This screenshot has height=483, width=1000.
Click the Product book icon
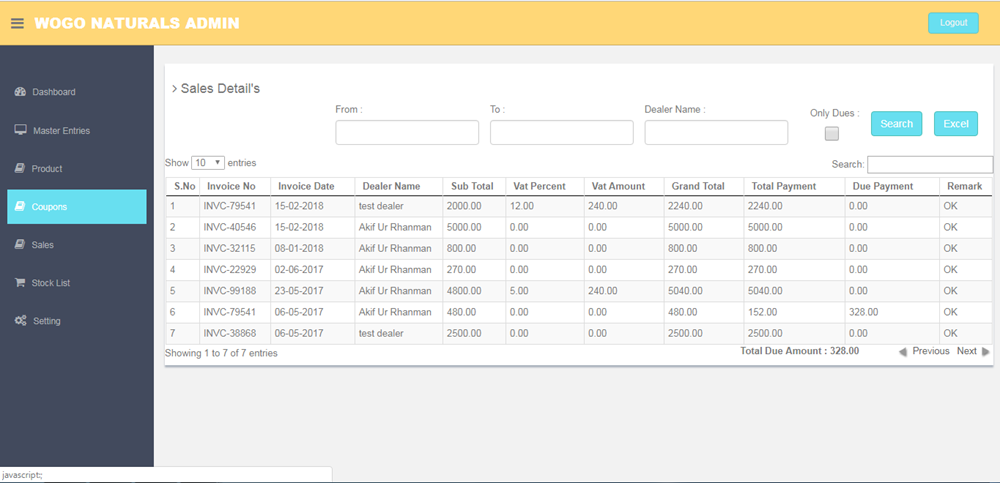point(20,168)
